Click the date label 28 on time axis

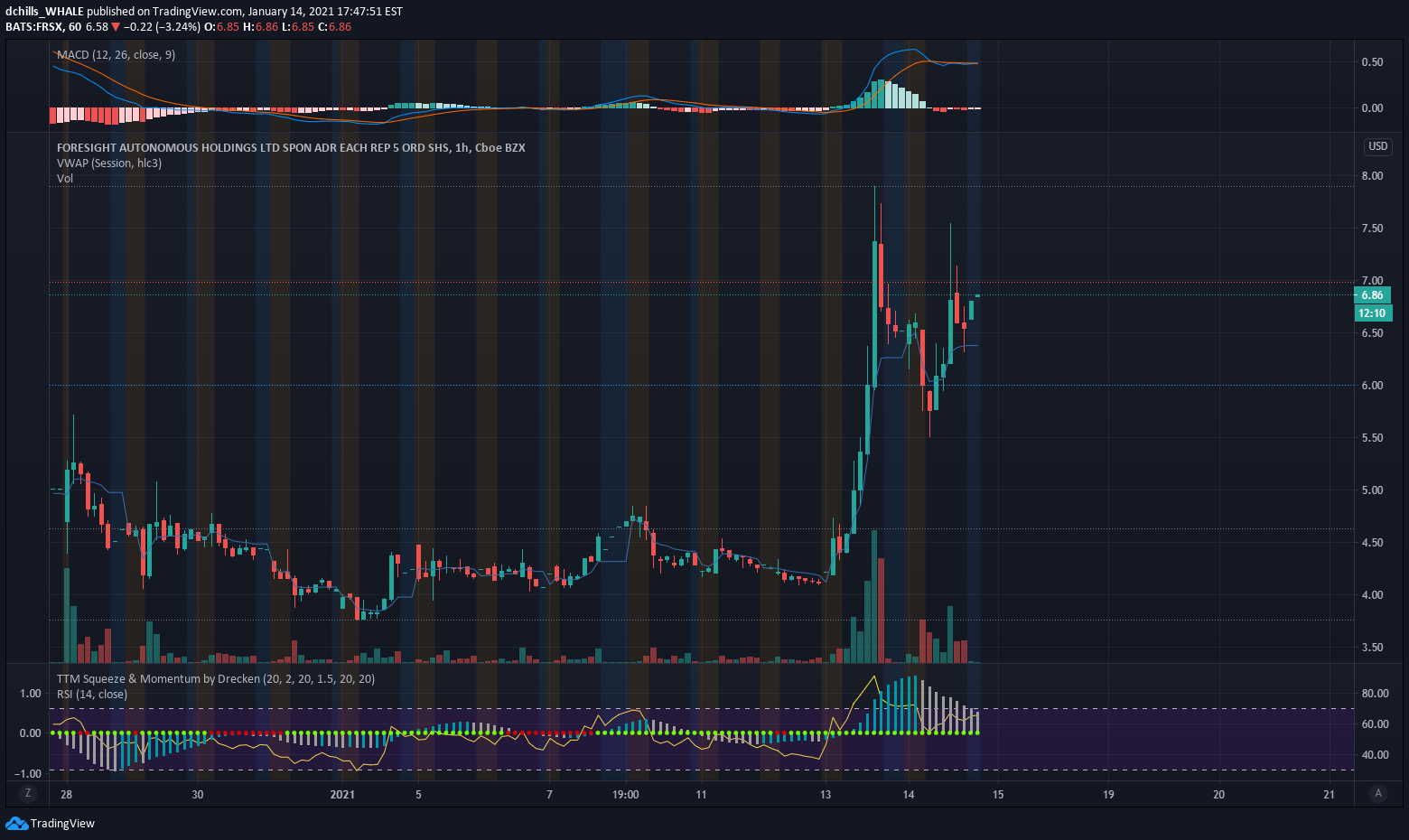click(66, 795)
